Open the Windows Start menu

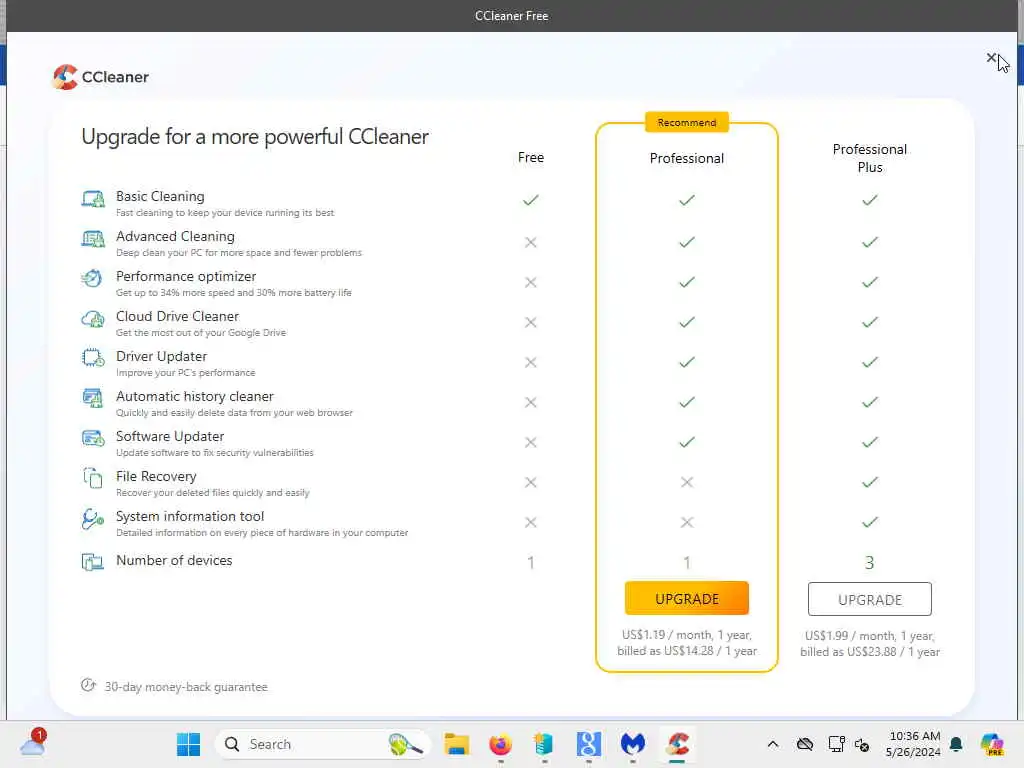coord(188,744)
